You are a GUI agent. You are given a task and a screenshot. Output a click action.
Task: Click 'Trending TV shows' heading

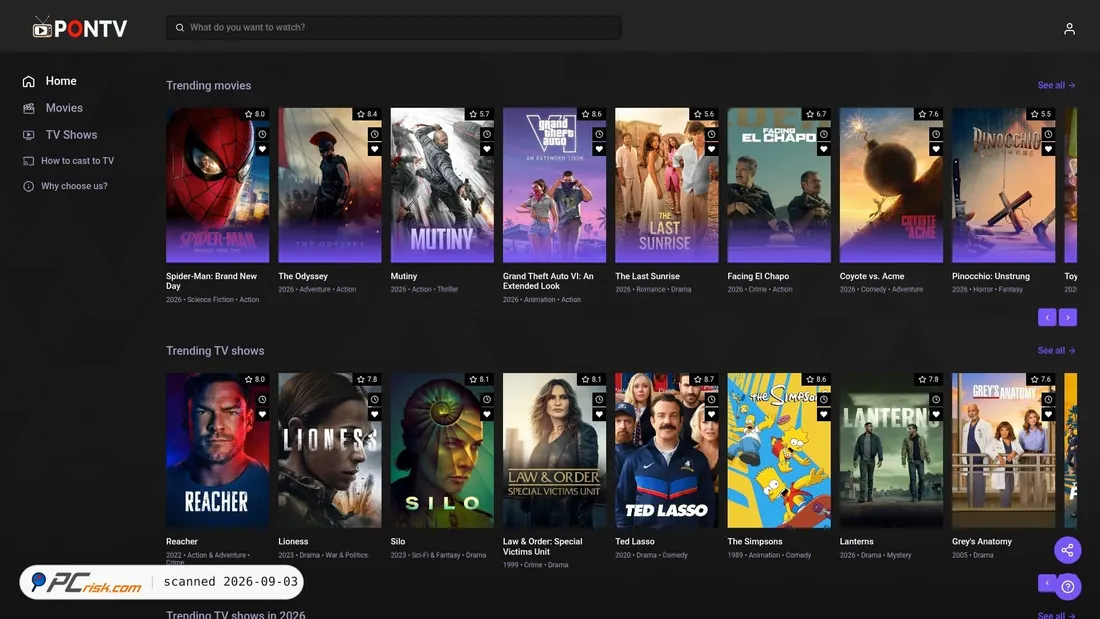(215, 351)
